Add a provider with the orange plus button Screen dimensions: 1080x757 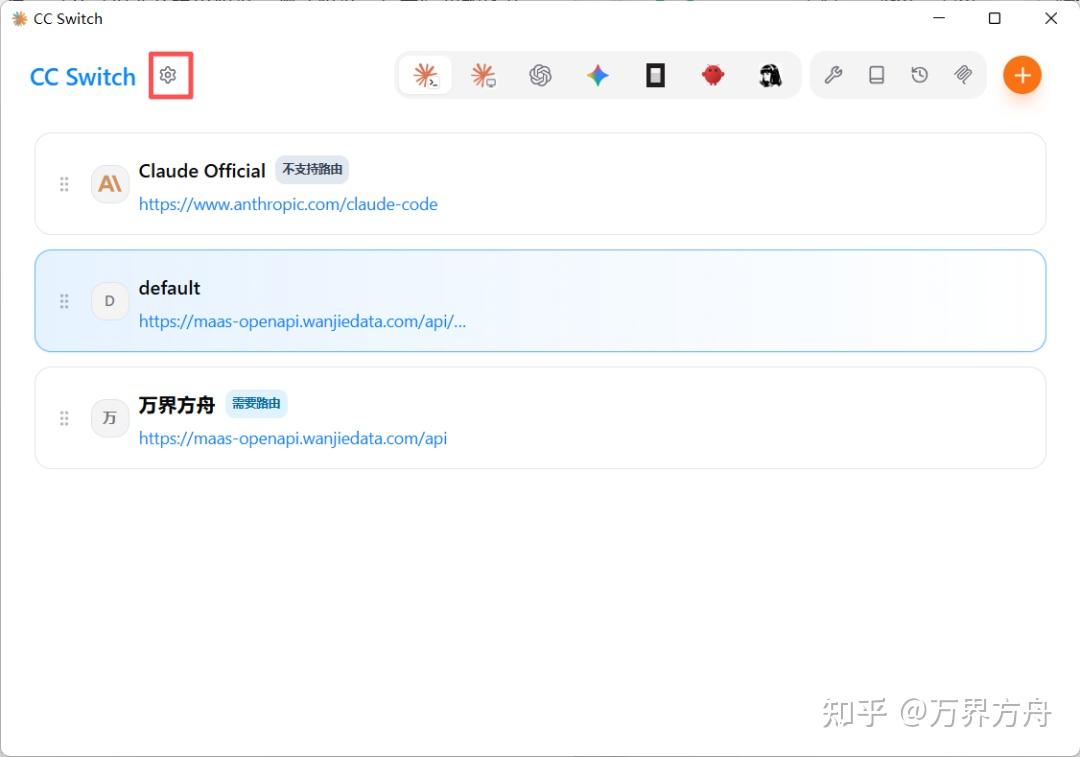pyautogui.click(x=1022, y=75)
